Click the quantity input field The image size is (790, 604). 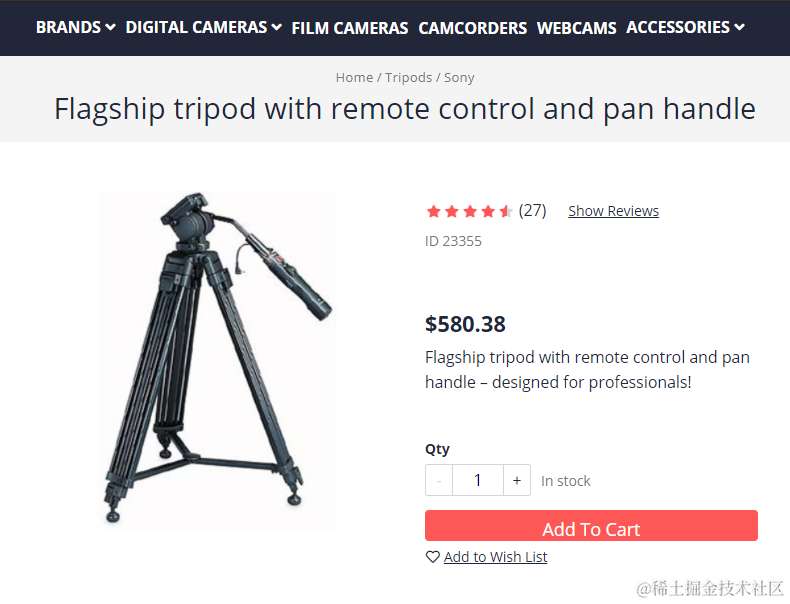pos(478,480)
